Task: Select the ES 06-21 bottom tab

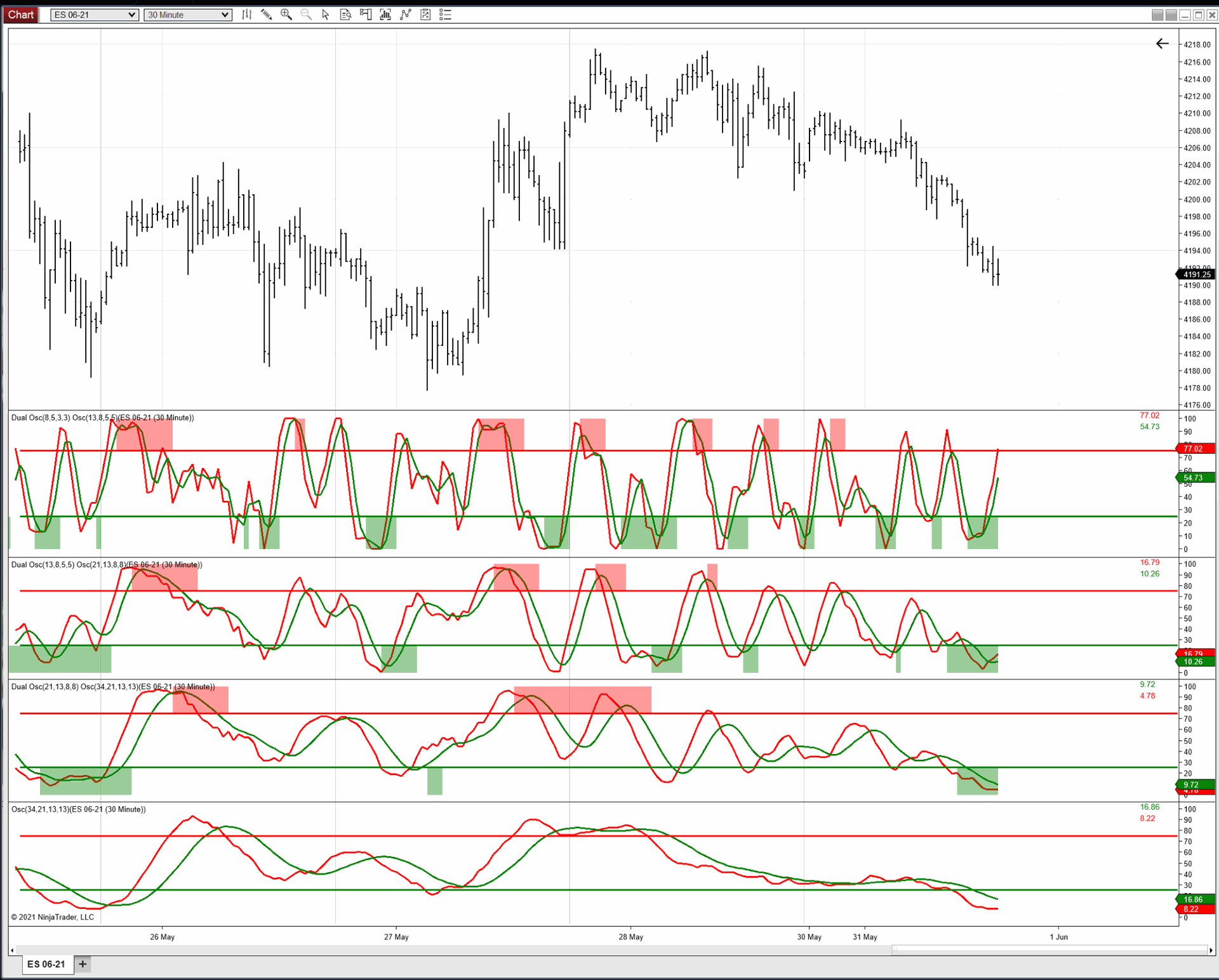Action: click(x=47, y=964)
